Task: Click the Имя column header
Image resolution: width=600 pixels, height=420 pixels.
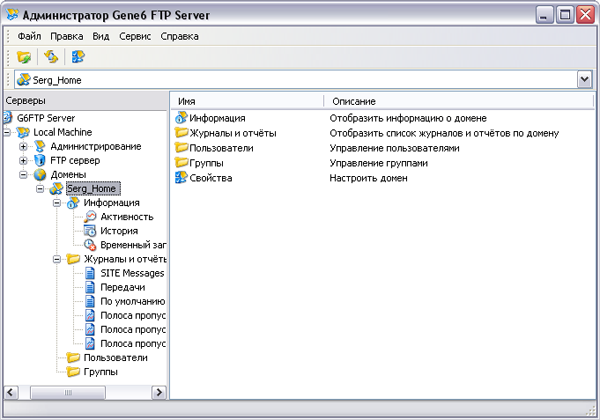Action: [247, 101]
